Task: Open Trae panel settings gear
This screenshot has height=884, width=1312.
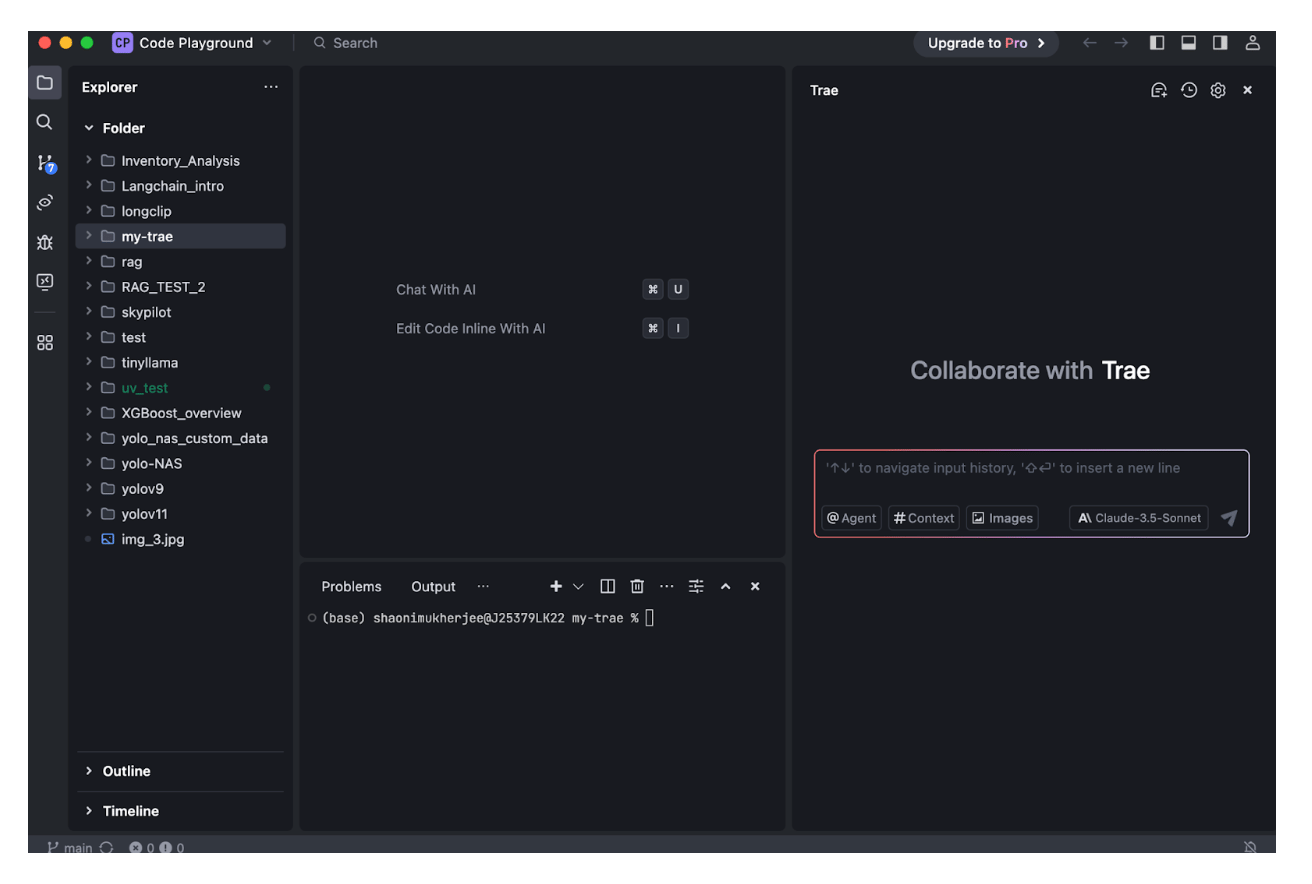Action: [1218, 90]
